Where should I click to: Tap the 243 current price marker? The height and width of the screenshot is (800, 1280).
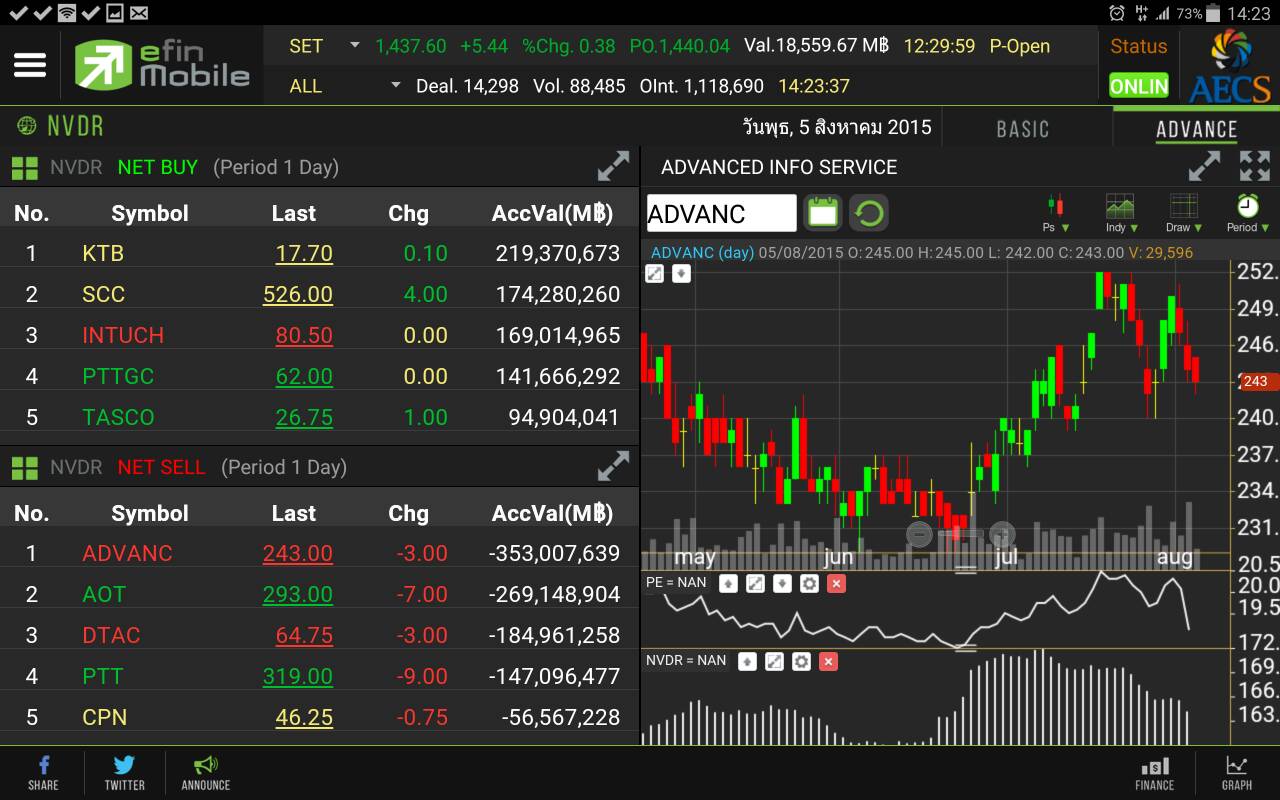pyautogui.click(x=1256, y=381)
